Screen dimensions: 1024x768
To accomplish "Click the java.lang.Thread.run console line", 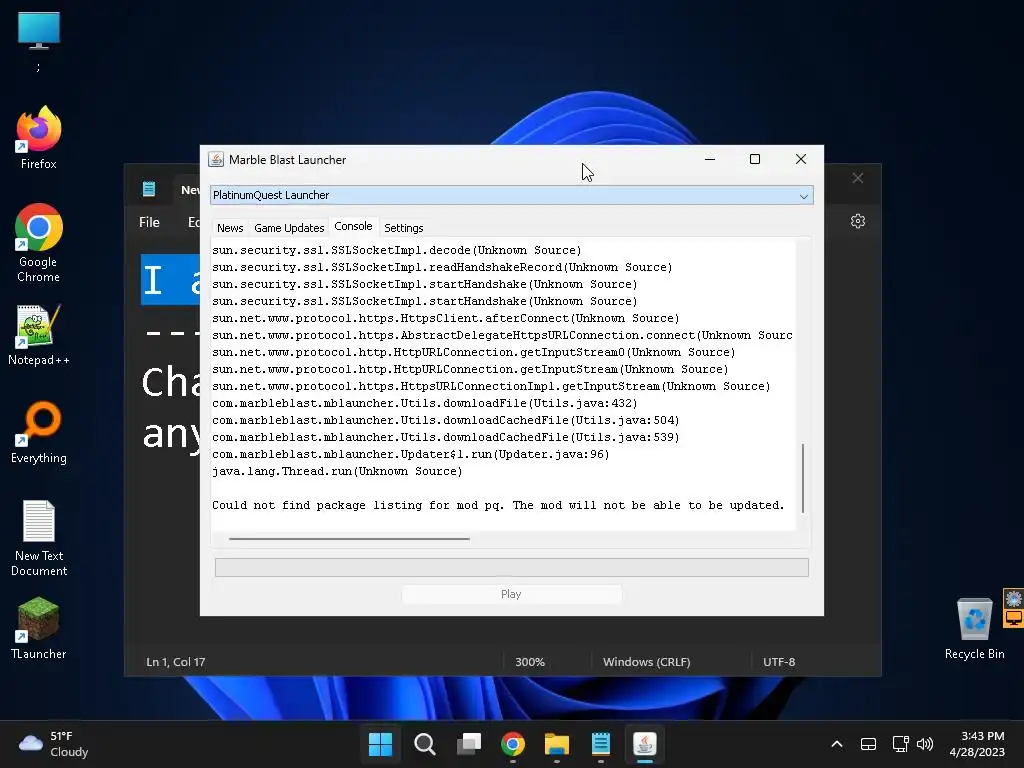I will pos(337,472).
